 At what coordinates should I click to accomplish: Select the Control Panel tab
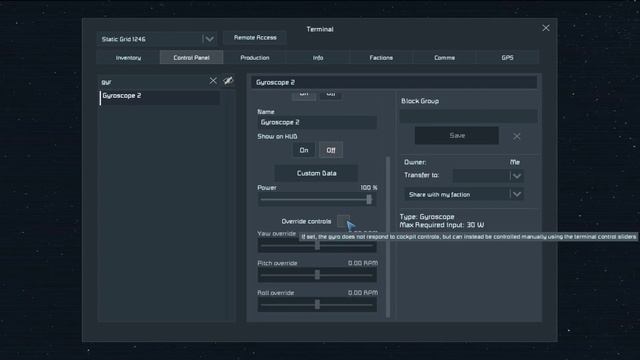pos(191,58)
